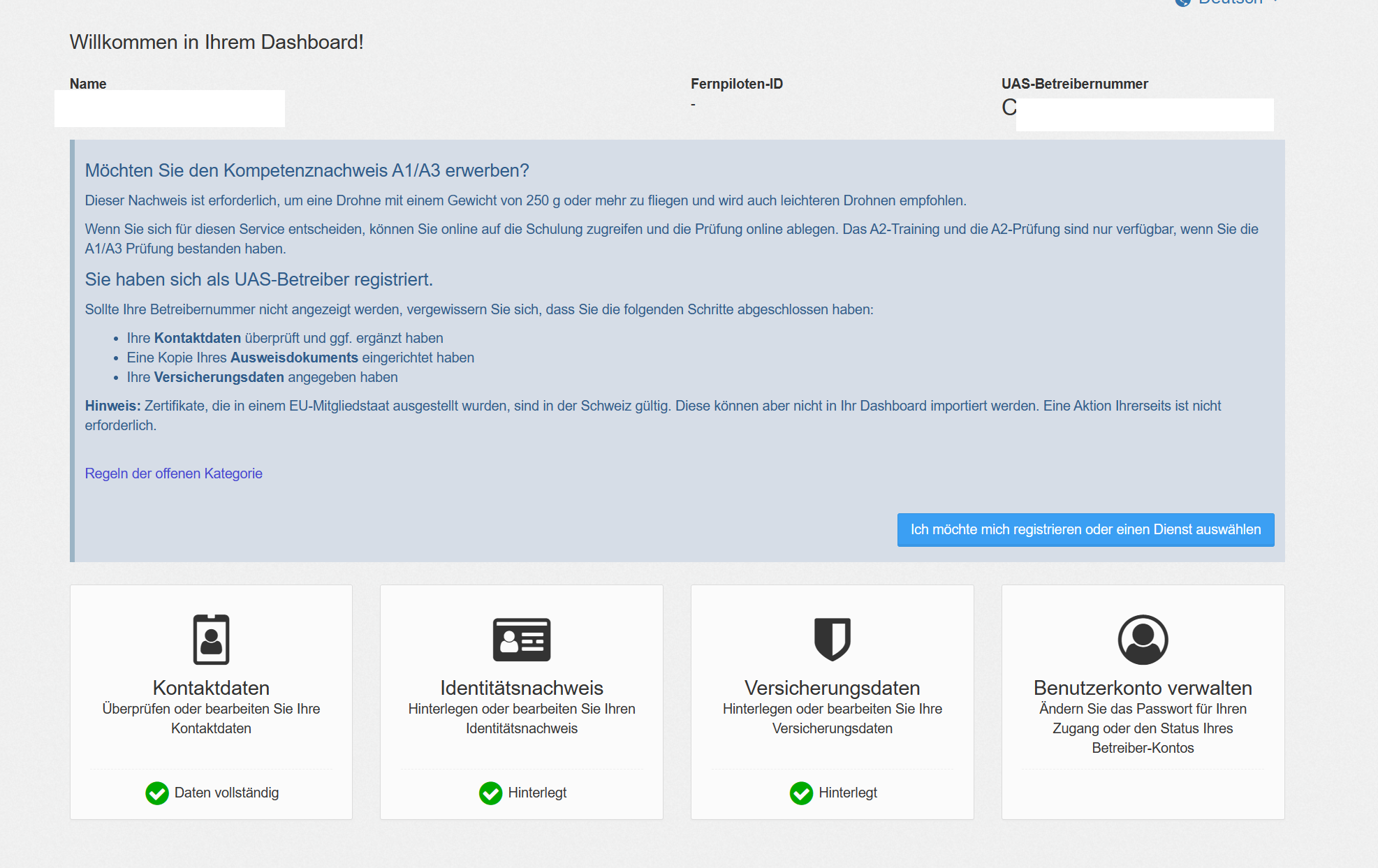
Task: Click bold Versicherungsdaten in bullet list
Action: (x=219, y=377)
